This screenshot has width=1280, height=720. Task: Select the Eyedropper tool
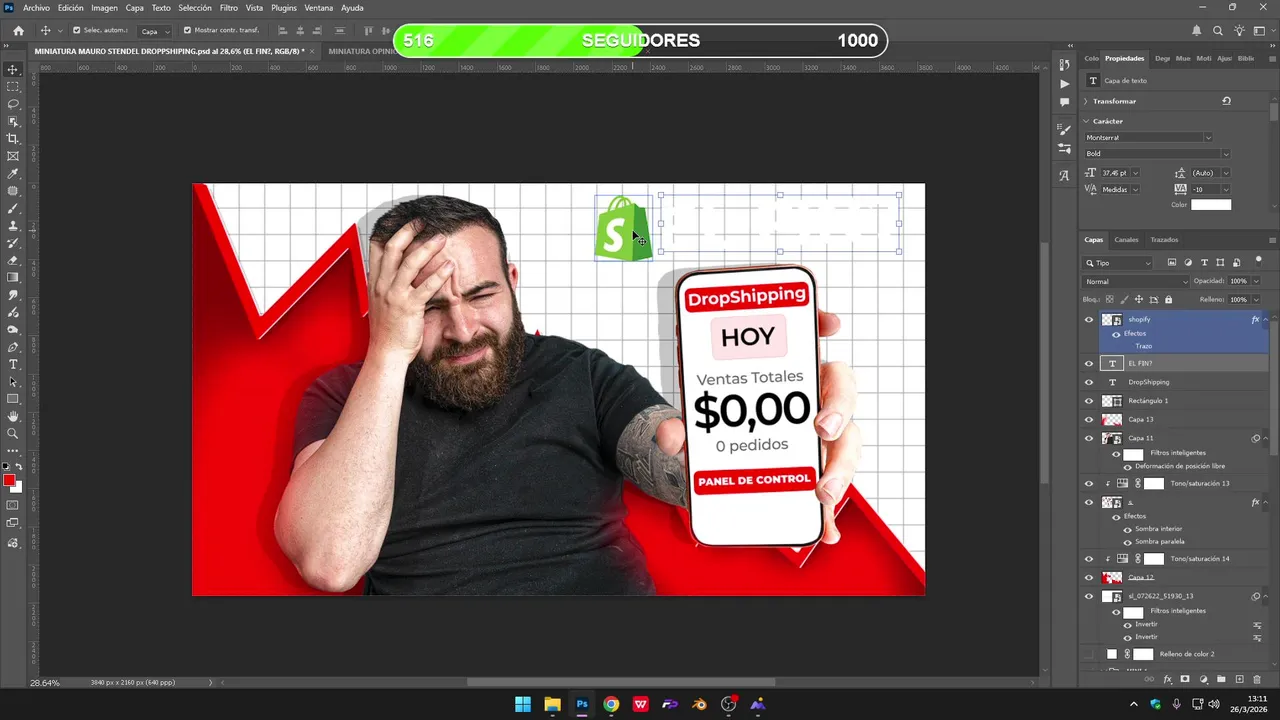click(x=13, y=174)
